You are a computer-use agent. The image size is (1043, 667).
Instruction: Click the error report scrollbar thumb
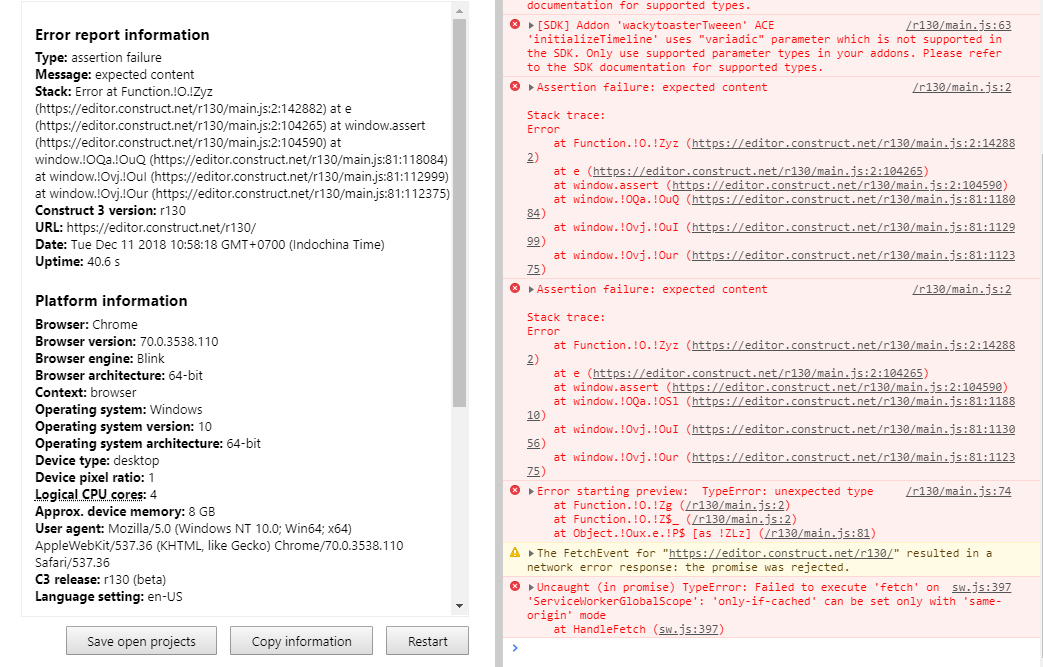[459, 213]
